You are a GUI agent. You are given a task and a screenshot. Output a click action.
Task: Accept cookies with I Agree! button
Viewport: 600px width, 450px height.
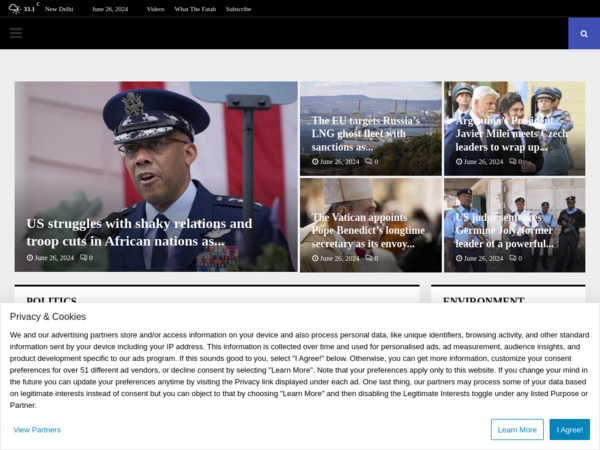pyautogui.click(x=569, y=429)
